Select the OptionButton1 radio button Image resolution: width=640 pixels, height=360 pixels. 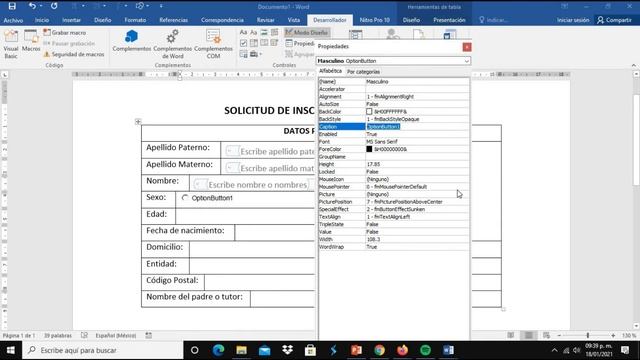pyautogui.click(x=185, y=198)
